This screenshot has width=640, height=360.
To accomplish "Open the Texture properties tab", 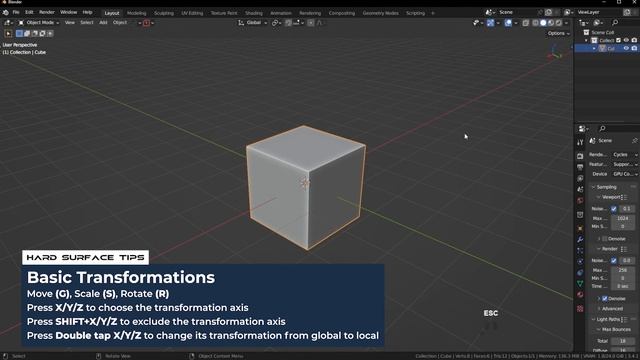I will click(x=580, y=309).
